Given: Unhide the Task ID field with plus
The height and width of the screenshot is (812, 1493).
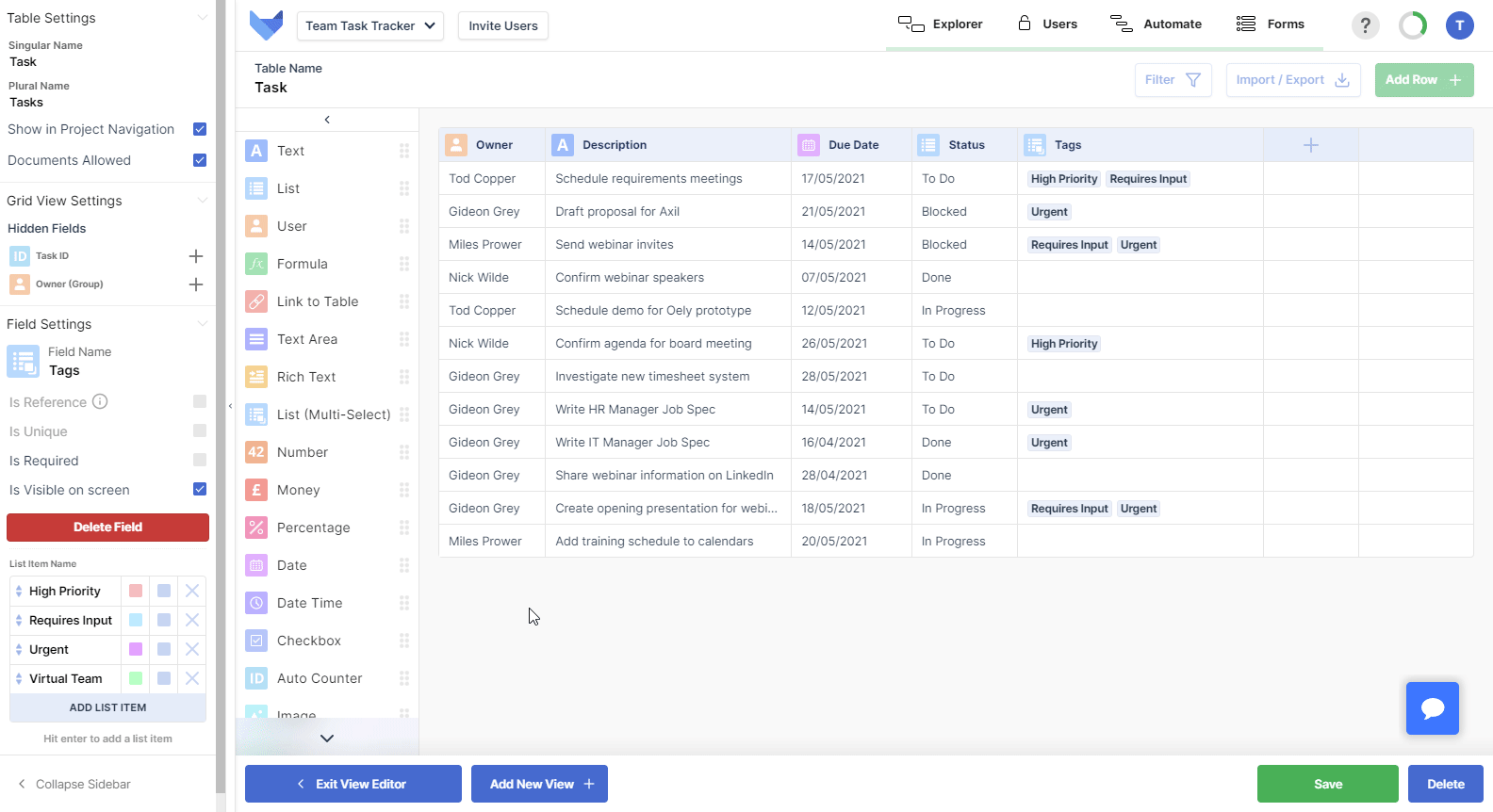Looking at the screenshot, I should [x=196, y=256].
